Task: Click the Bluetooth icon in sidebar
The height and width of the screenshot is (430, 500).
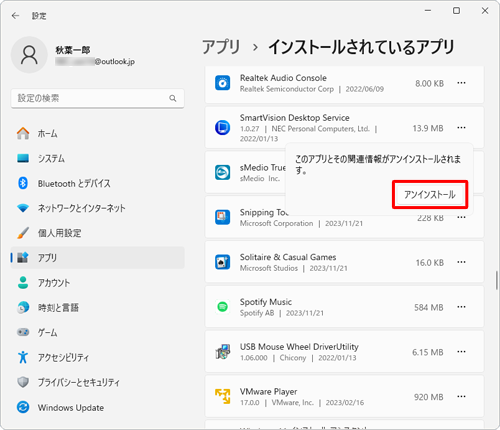Action: click(x=23, y=183)
